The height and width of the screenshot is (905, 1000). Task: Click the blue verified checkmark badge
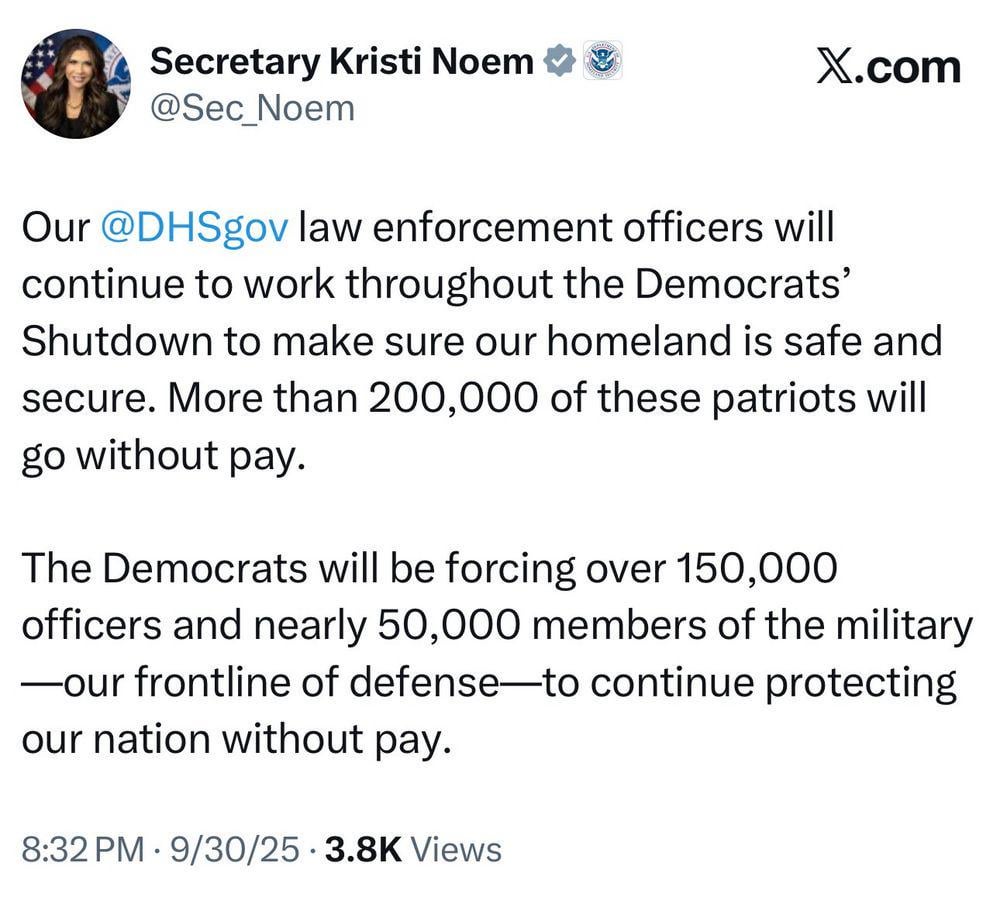(559, 62)
